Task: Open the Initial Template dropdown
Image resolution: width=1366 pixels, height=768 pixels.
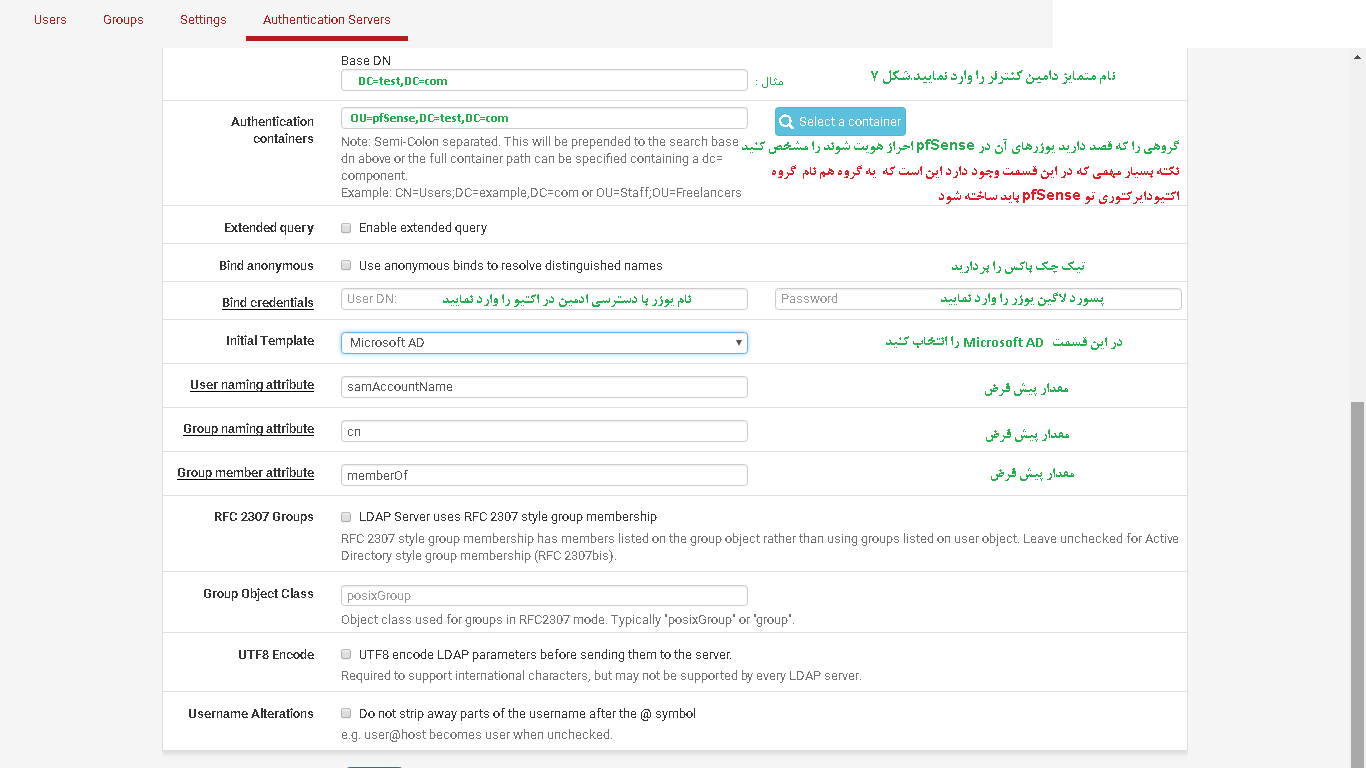Action: [544, 343]
